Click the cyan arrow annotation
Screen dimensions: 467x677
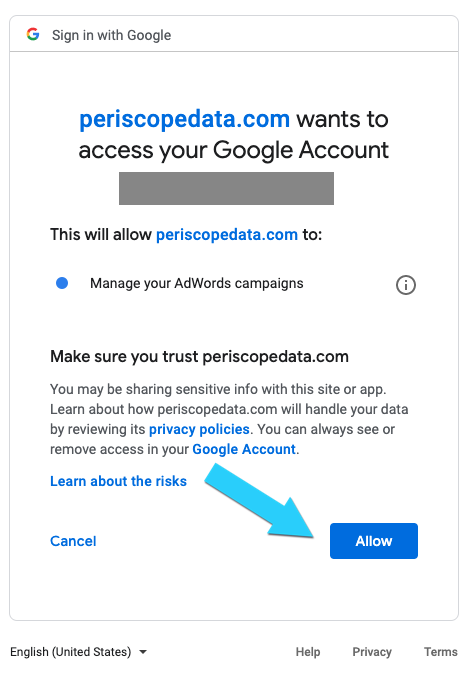pos(260,501)
